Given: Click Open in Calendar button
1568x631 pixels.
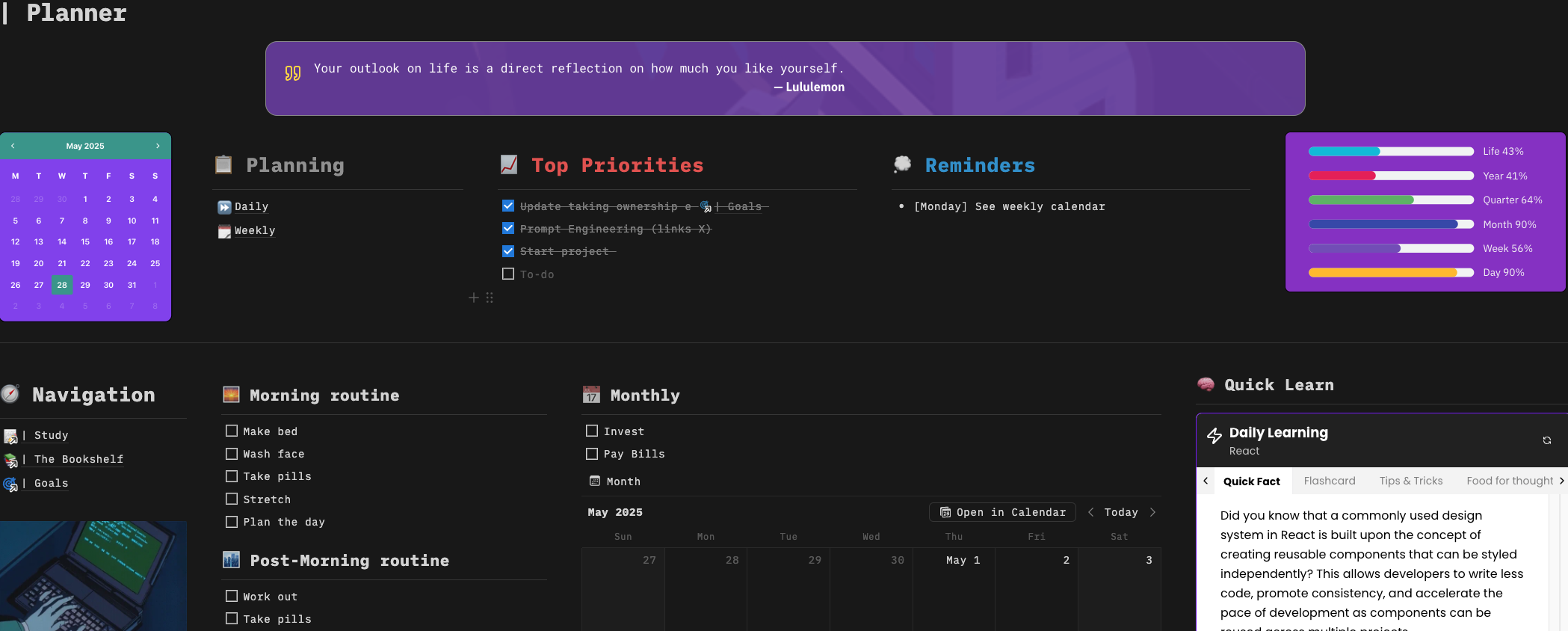Looking at the screenshot, I should coord(1002,512).
